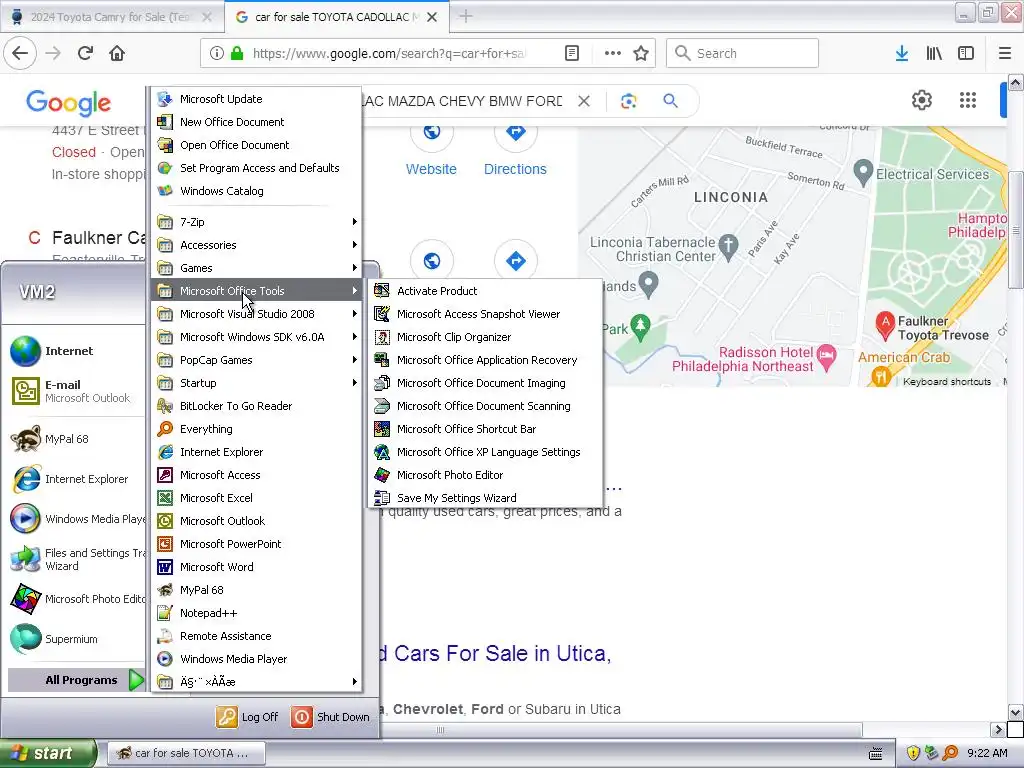Expand Microsoft Visual Studio 2008 folder
The height and width of the screenshot is (768, 1024).
coord(257,314)
